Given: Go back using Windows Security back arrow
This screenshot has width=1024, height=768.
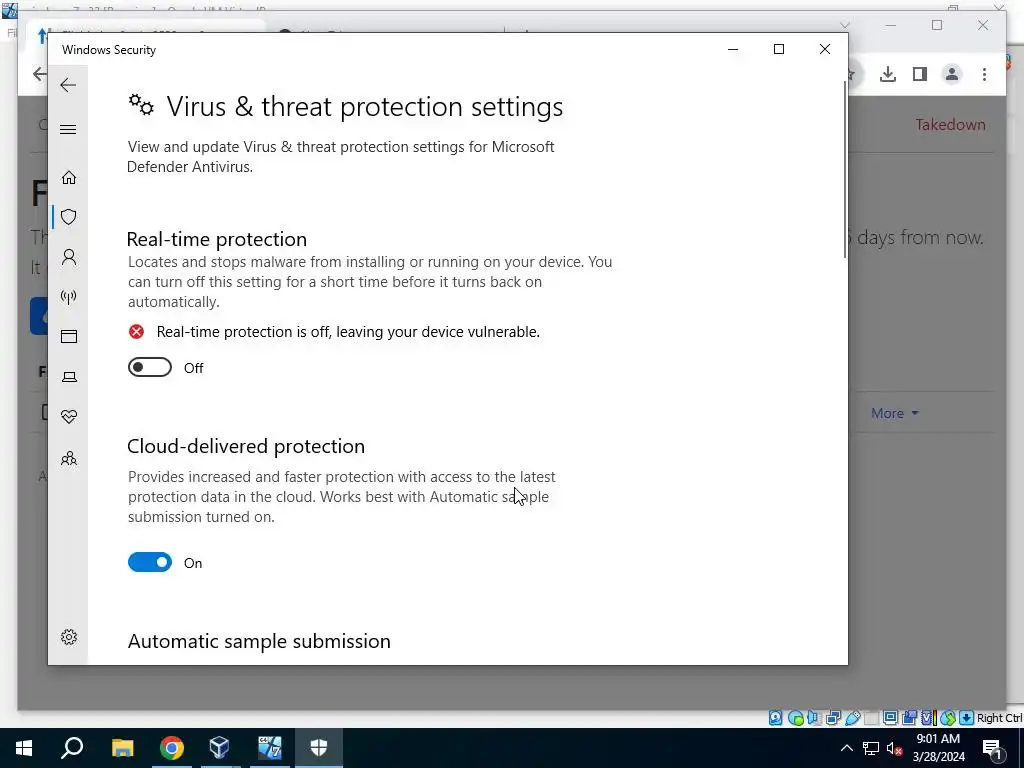Looking at the screenshot, I should click(x=68, y=85).
